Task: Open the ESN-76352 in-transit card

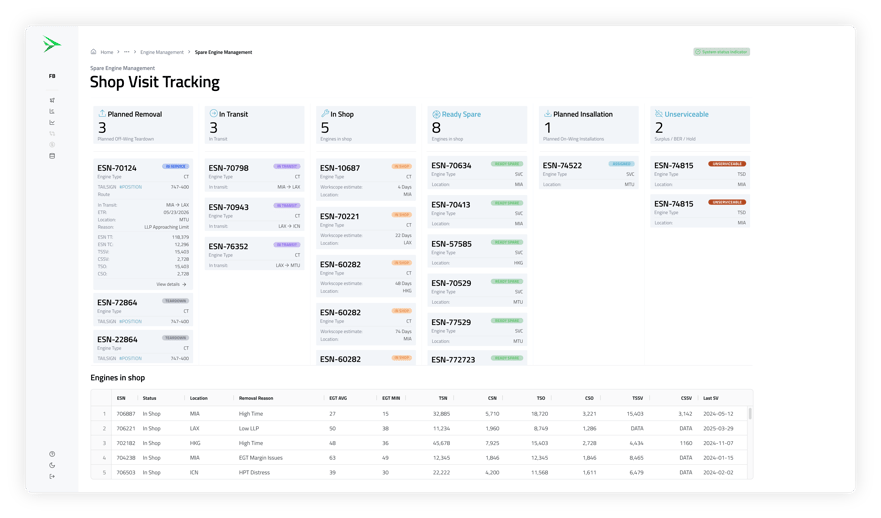Action: pos(255,254)
